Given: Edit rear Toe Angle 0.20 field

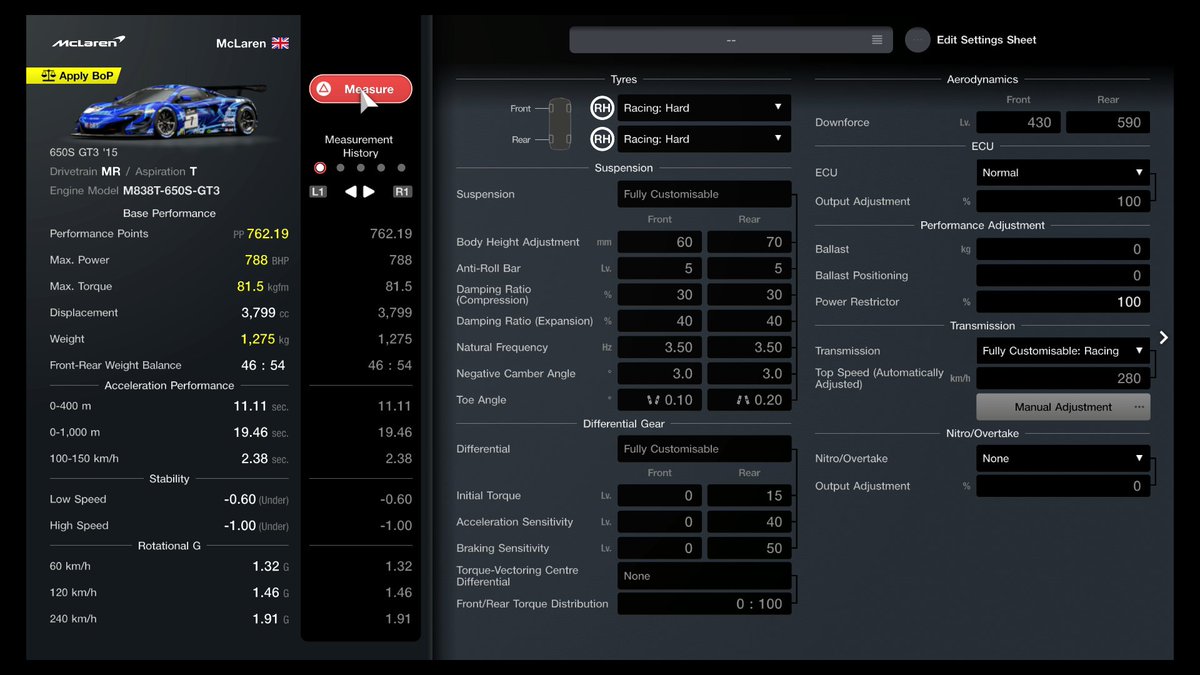Looking at the screenshot, I should click(x=749, y=400).
